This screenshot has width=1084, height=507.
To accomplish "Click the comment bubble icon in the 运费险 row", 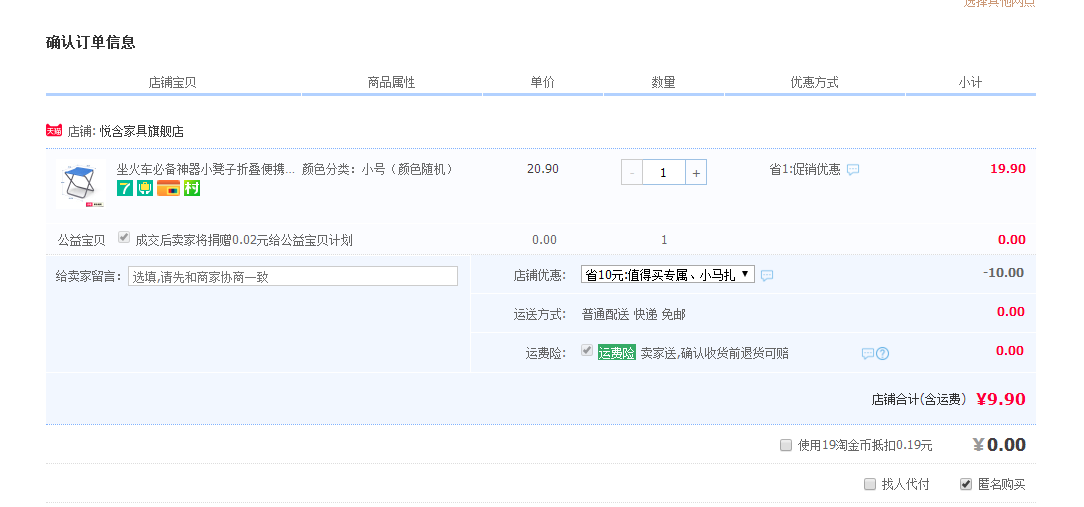I will (x=868, y=353).
